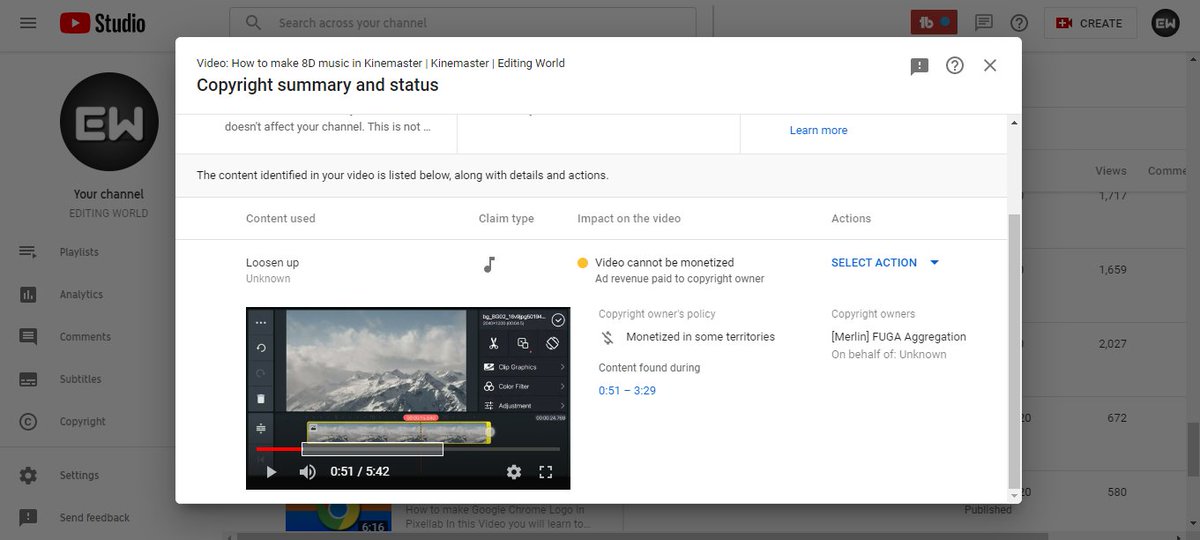Open the EW account avatar menu
1200x540 pixels.
coord(1166,22)
